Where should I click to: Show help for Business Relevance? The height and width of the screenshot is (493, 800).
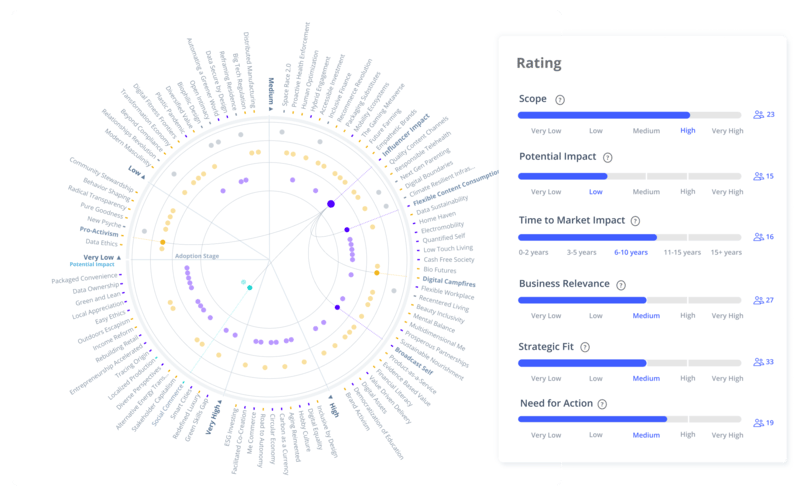(620, 284)
